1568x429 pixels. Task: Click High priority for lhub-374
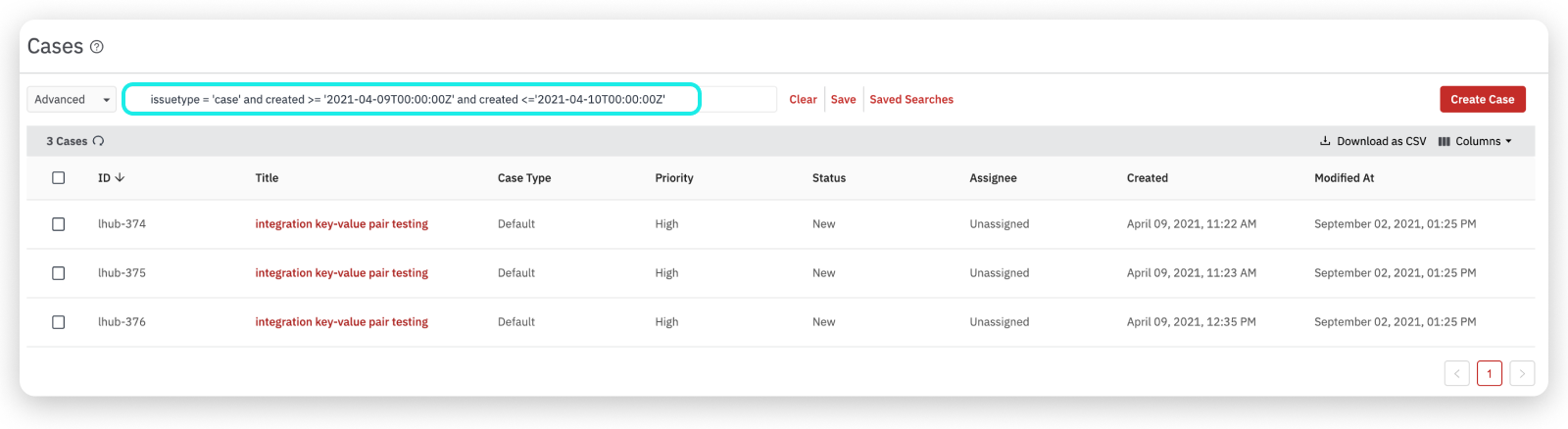coord(666,224)
